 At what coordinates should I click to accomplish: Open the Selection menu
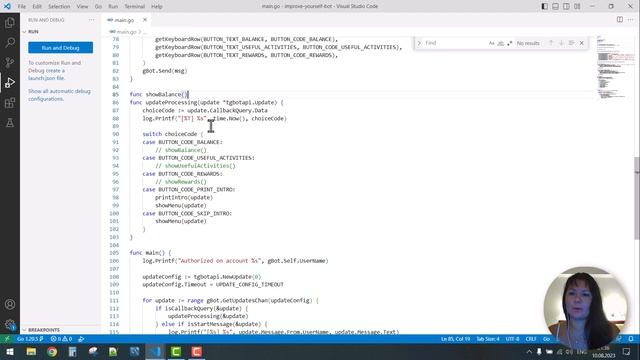click(x=59, y=6)
